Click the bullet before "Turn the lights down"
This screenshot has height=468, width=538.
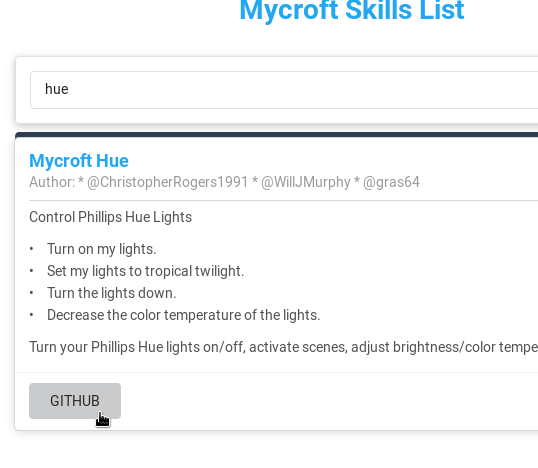pyautogui.click(x=32, y=293)
